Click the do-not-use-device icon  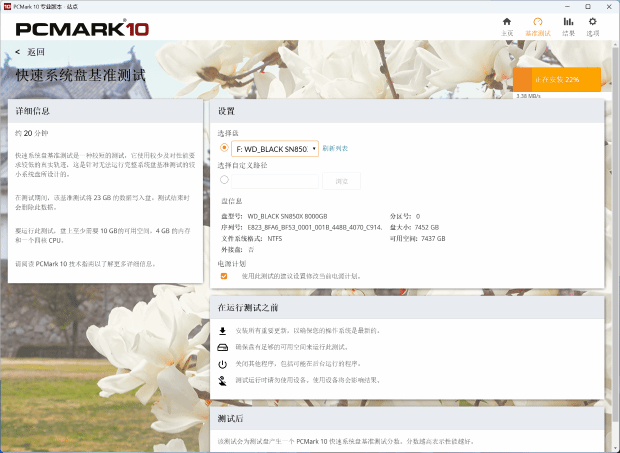point(223,381)
